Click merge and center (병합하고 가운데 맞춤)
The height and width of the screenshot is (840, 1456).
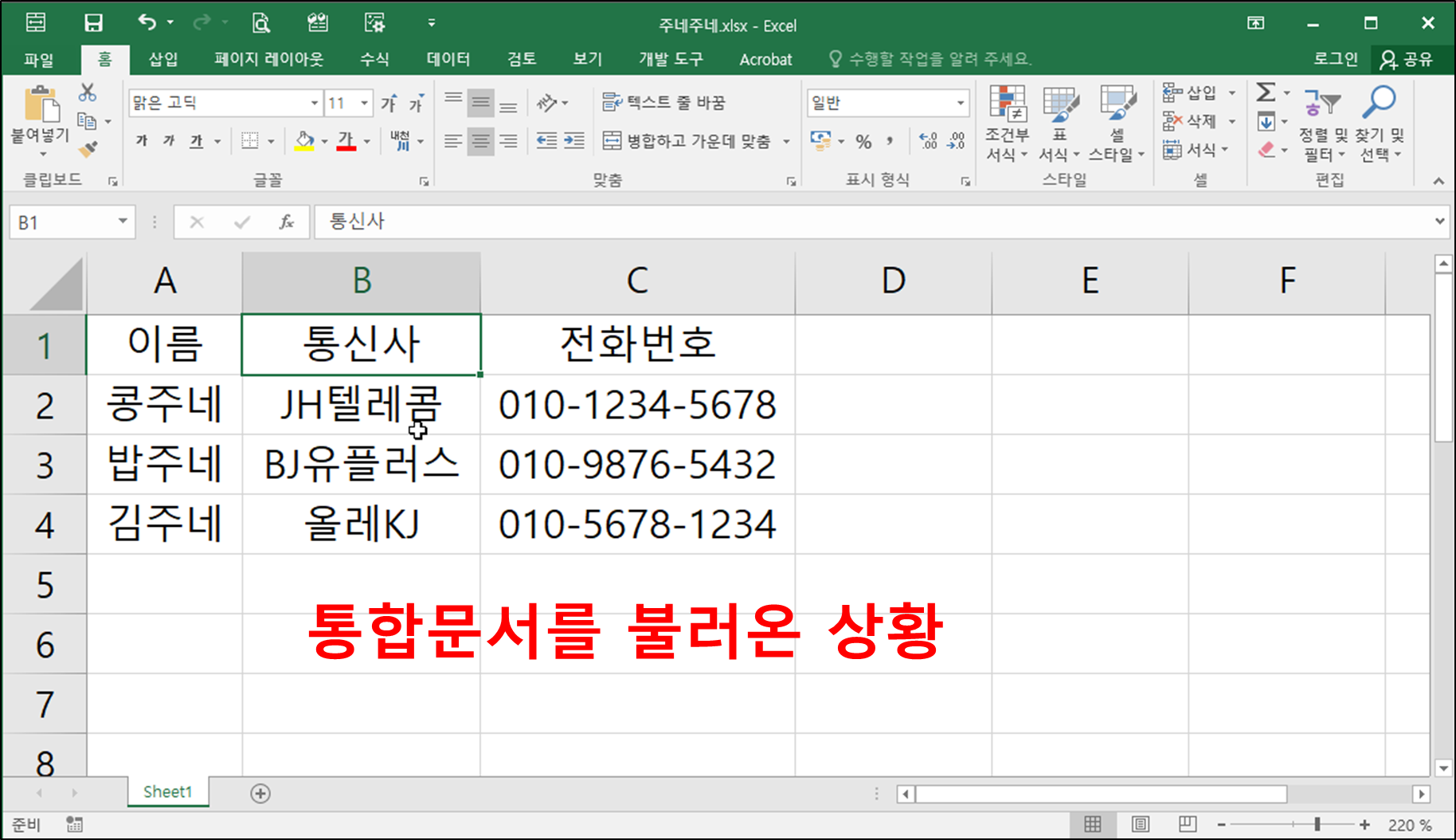coord(687,141)
